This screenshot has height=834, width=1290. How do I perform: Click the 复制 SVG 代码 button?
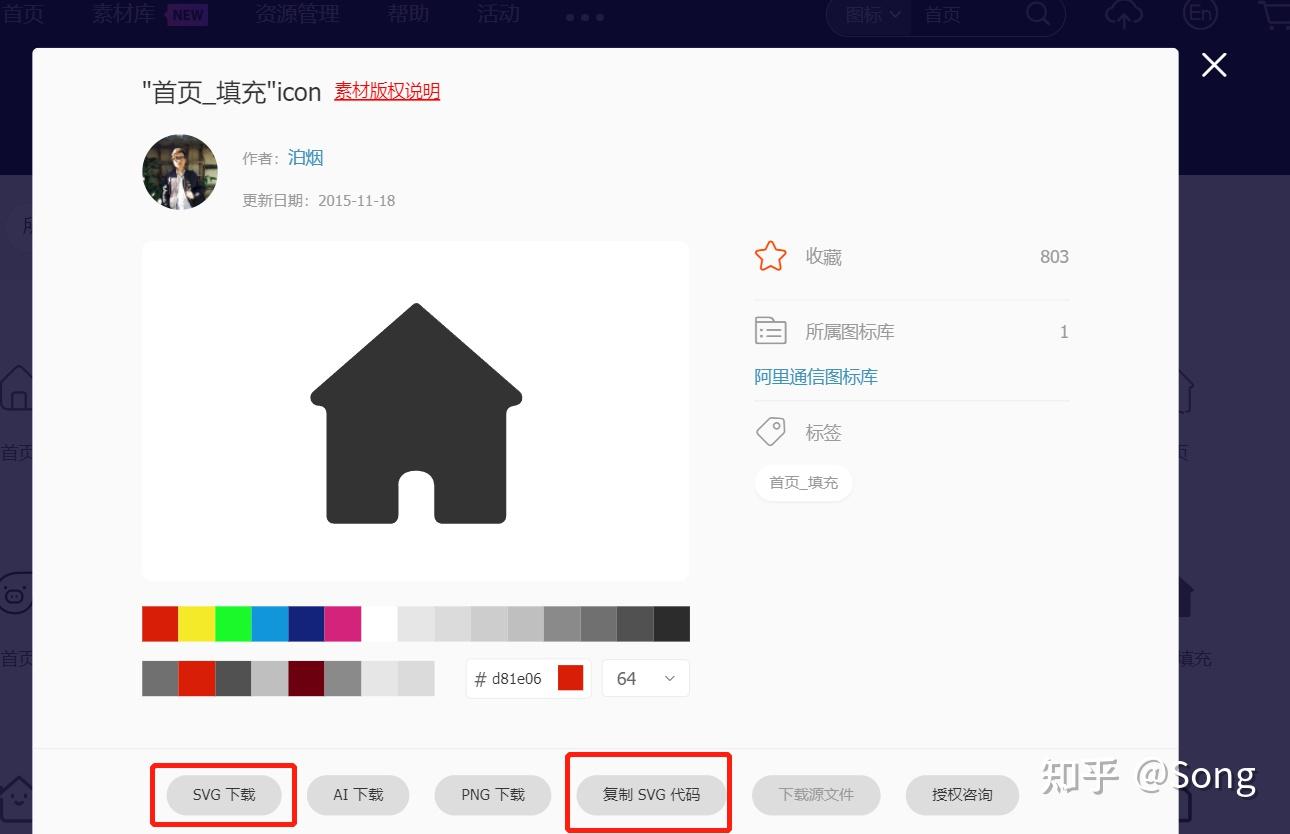[x=648, y=794]
